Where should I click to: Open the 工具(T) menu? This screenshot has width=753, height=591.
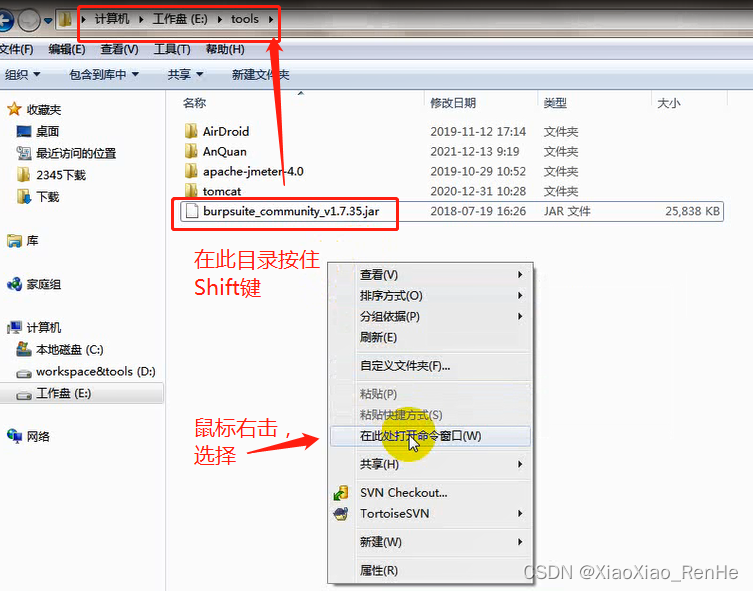[x=172, y=49]
